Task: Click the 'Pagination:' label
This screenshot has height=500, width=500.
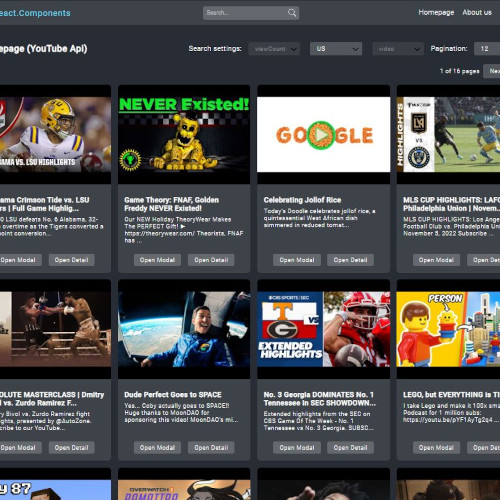Action: 449,49
